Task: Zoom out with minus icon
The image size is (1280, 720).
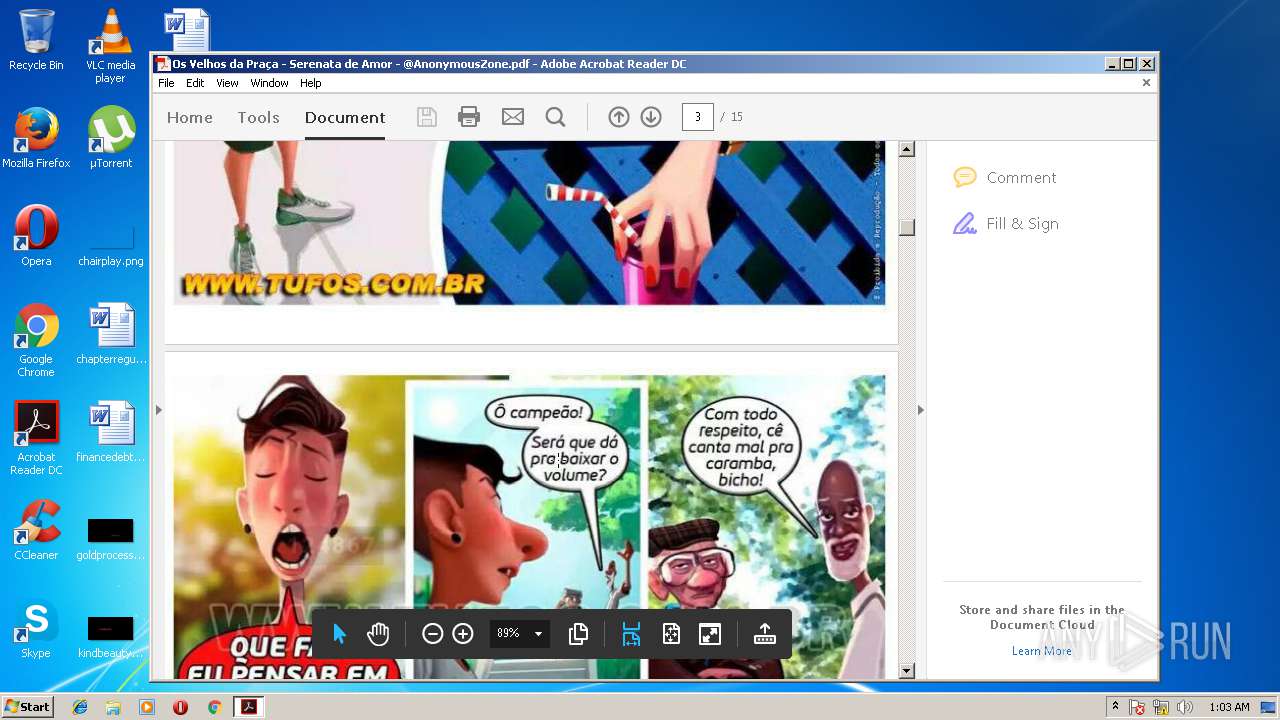Action: click(x=432, y=634)
